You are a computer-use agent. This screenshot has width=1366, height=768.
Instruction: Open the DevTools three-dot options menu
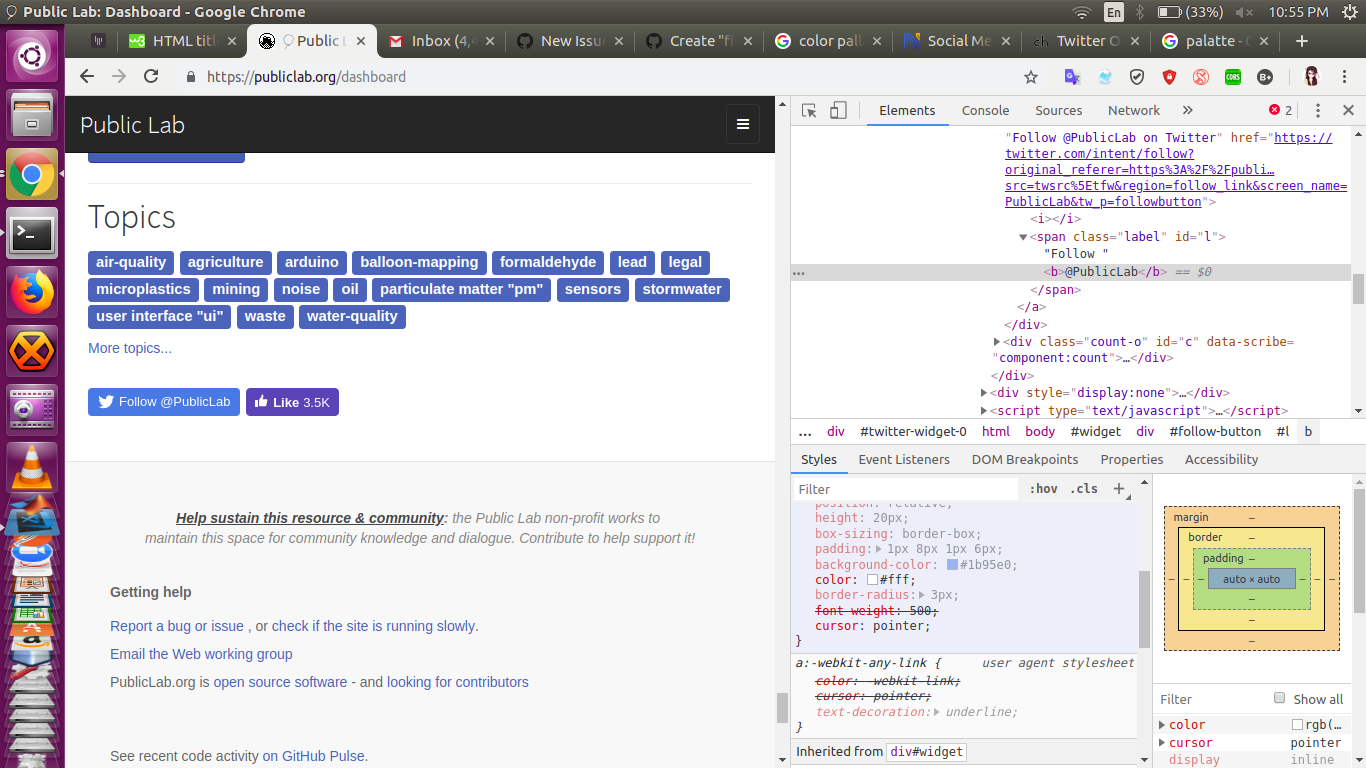pos(1318,111)
